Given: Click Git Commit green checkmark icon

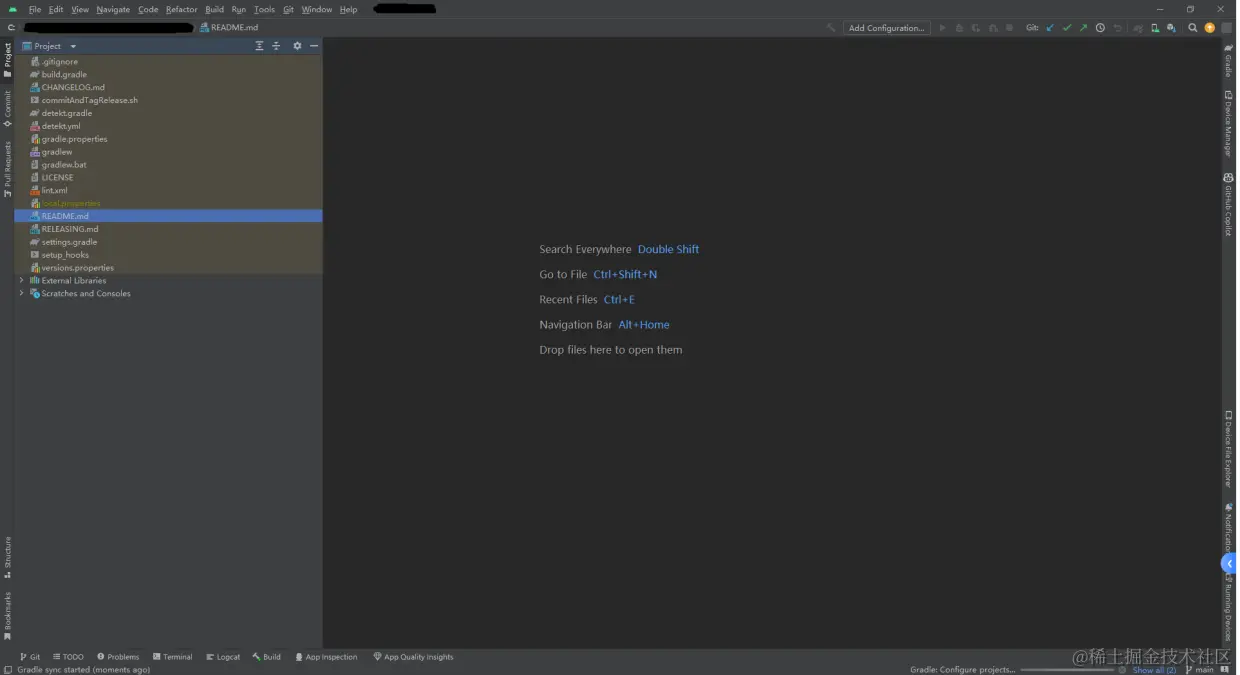Looking at the screenshot, I should click(x=1067, y=28).
